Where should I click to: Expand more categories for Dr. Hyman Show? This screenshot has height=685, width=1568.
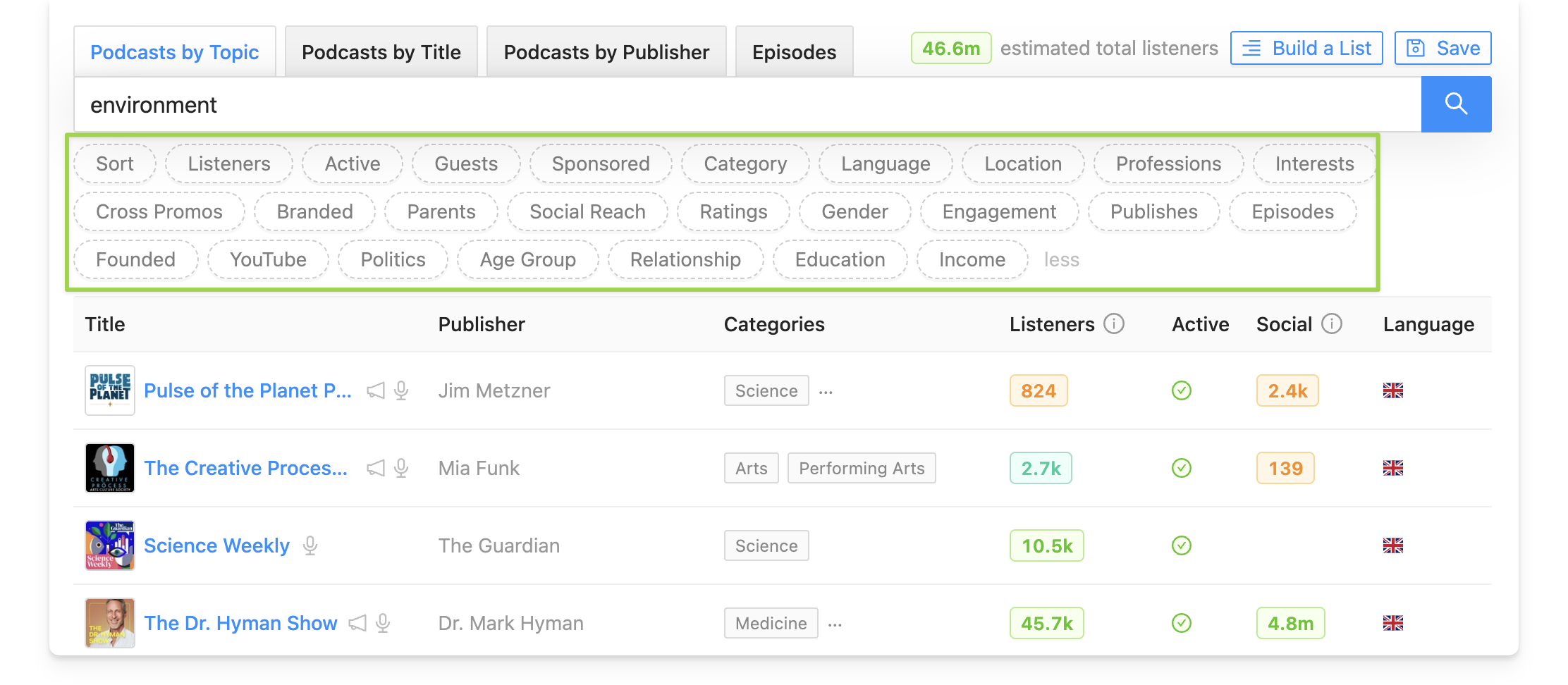click(x=835, y=624)
